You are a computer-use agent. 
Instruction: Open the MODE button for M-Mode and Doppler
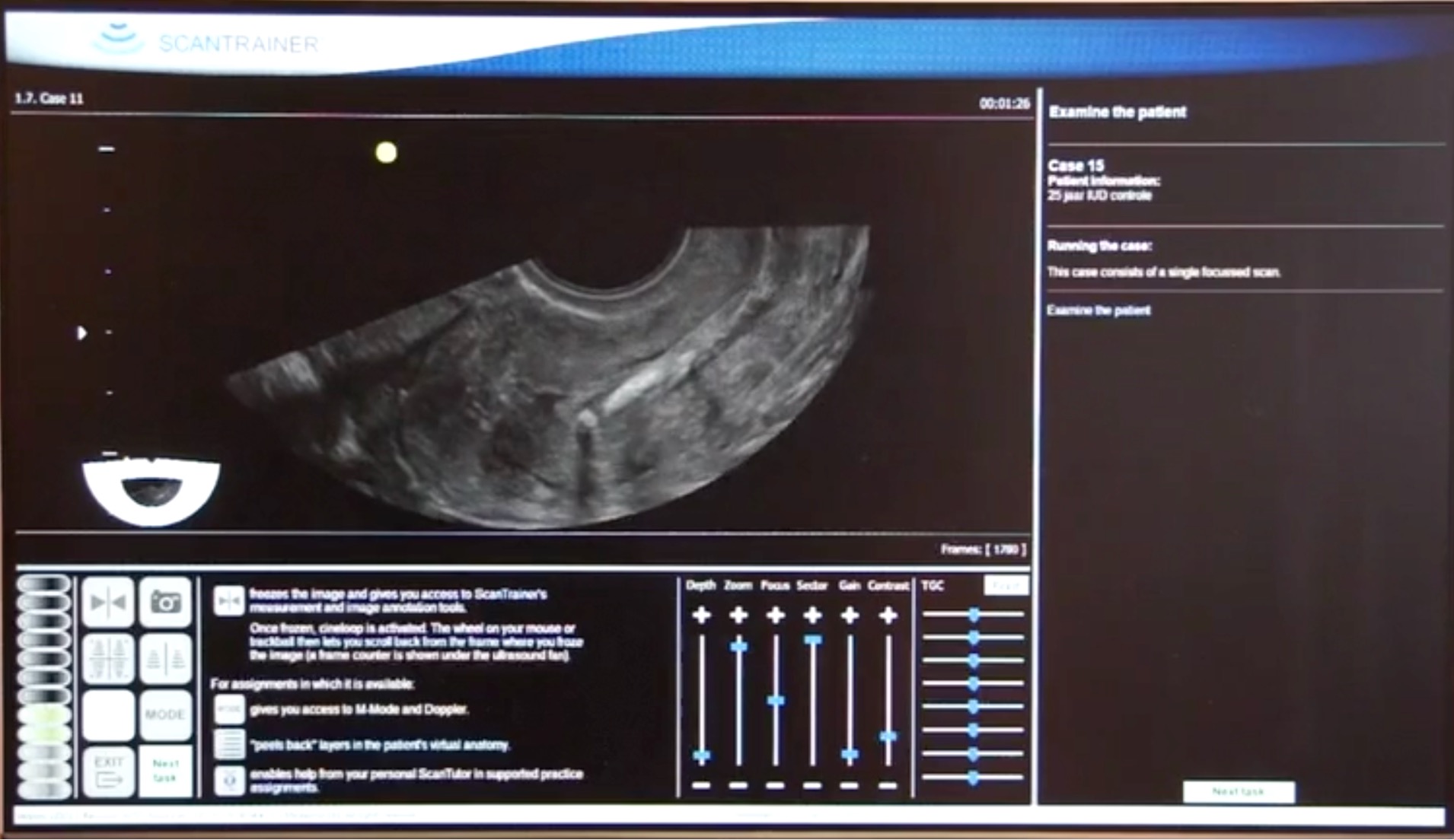165,714
